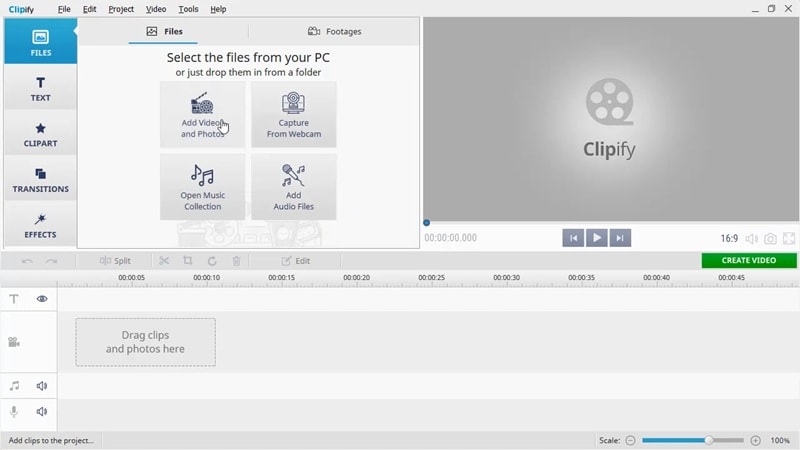Click the Edit toolbar button

[295, 261]
